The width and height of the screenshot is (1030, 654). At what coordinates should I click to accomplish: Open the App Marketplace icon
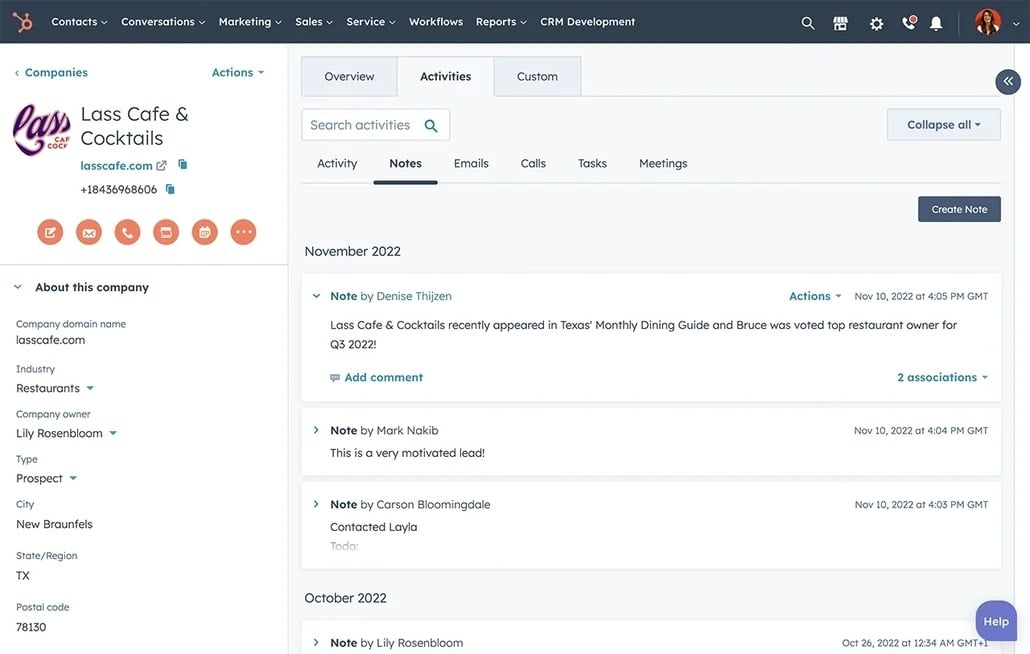[839, 21]
